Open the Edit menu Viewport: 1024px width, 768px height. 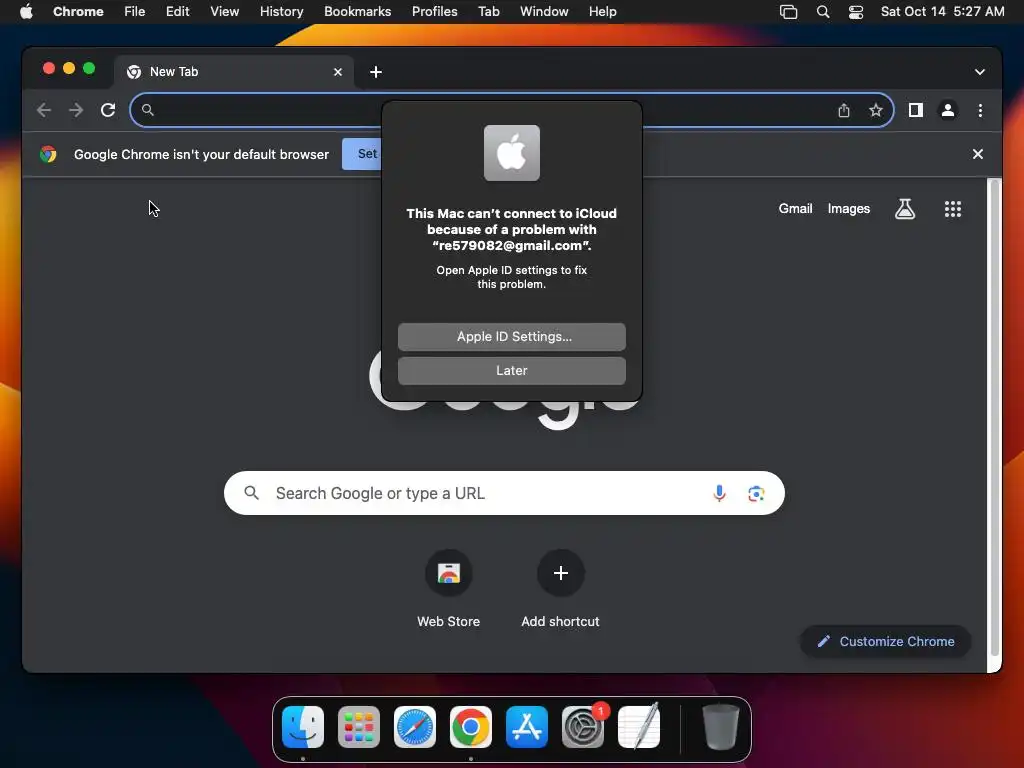pos(177,11)
